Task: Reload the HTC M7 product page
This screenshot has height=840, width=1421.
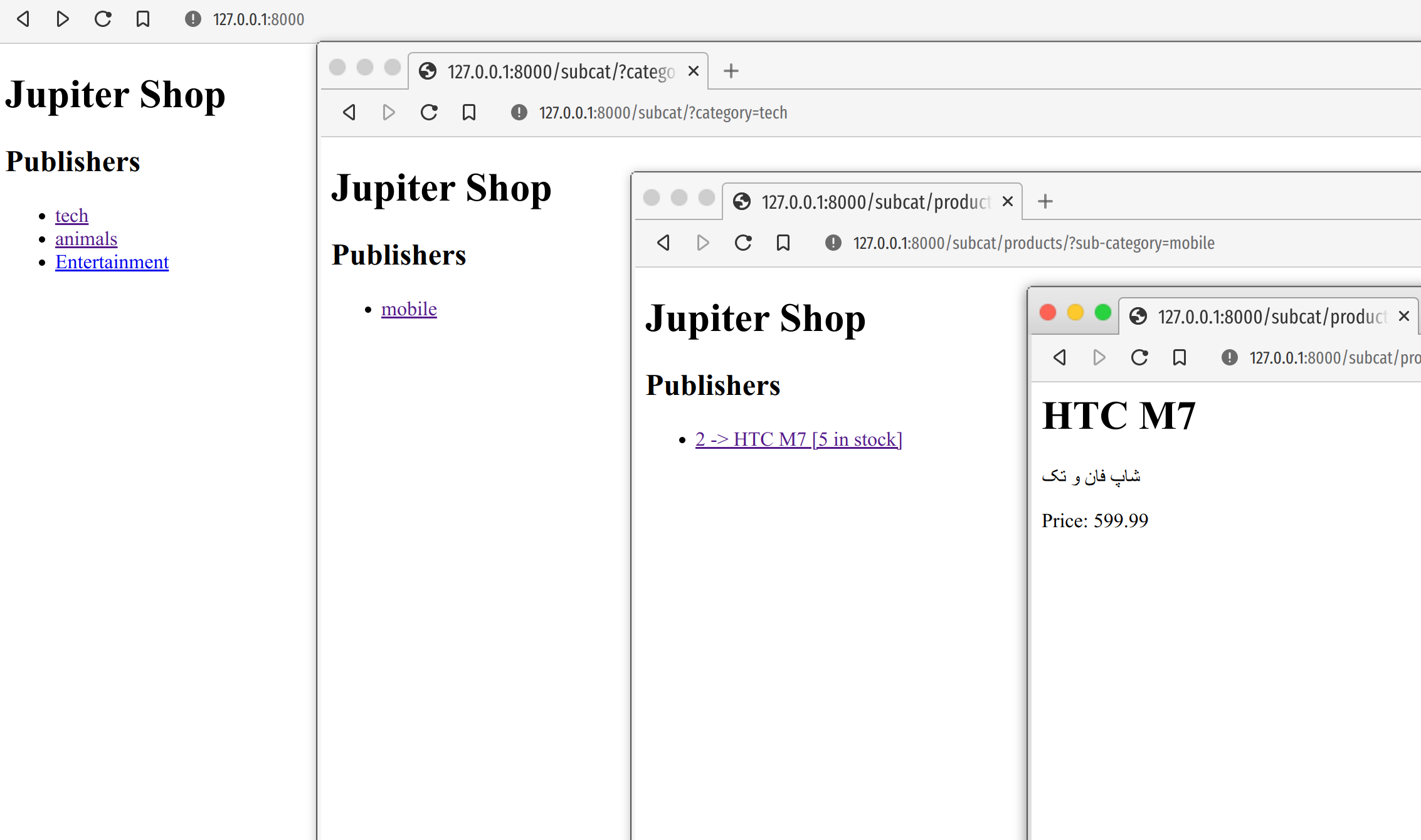Action: point(1139,357)
